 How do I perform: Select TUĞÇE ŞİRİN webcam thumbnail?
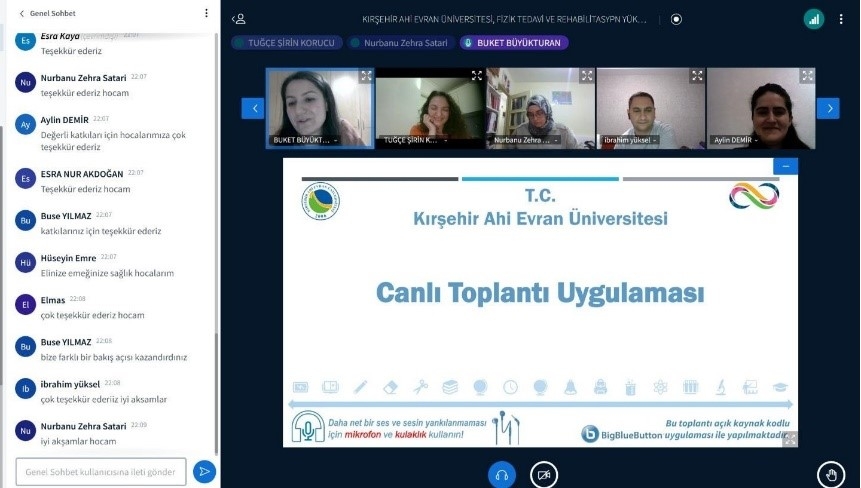point(430,108)
